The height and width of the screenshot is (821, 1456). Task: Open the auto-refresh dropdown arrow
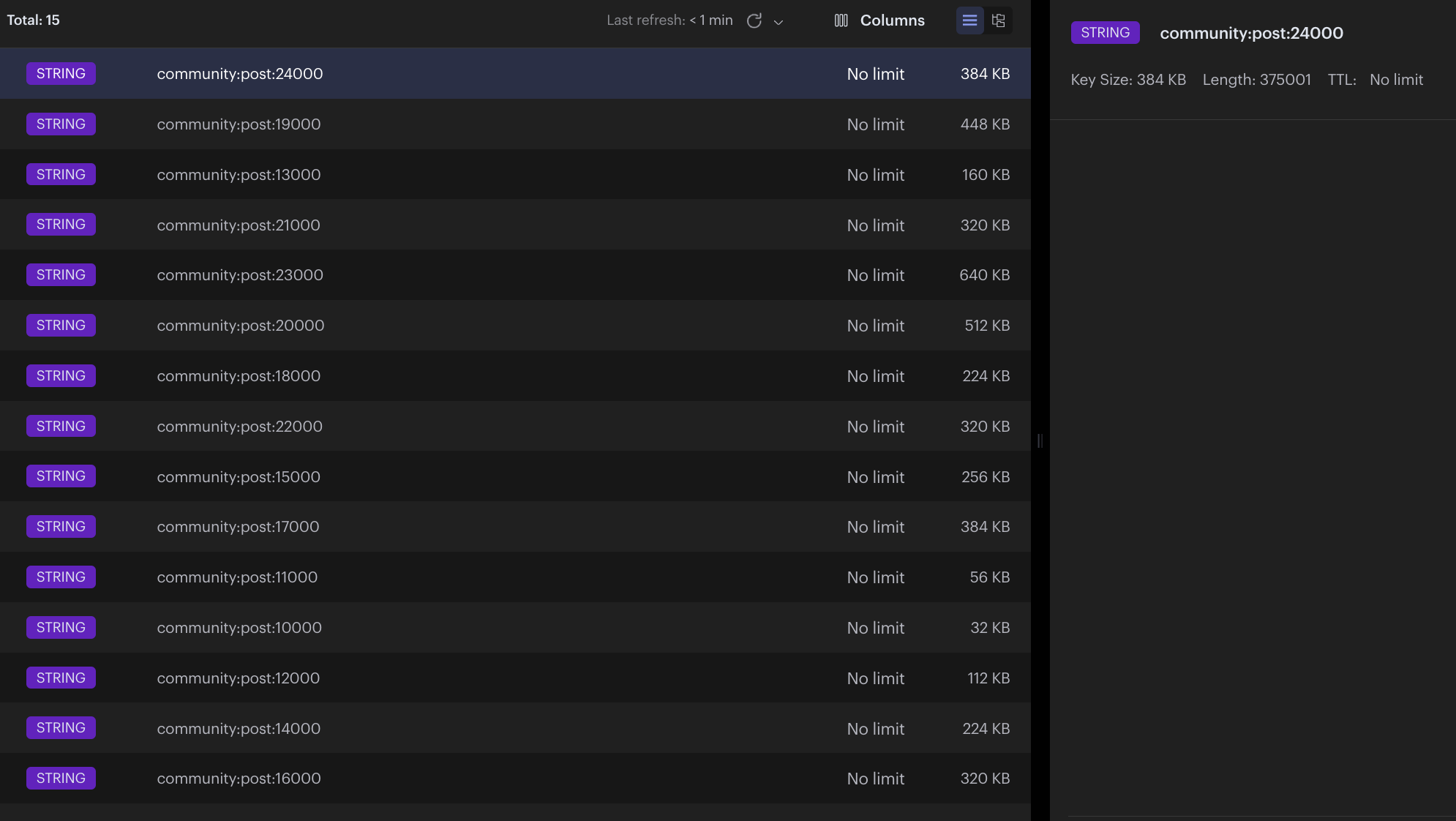(x=778, y=22)
